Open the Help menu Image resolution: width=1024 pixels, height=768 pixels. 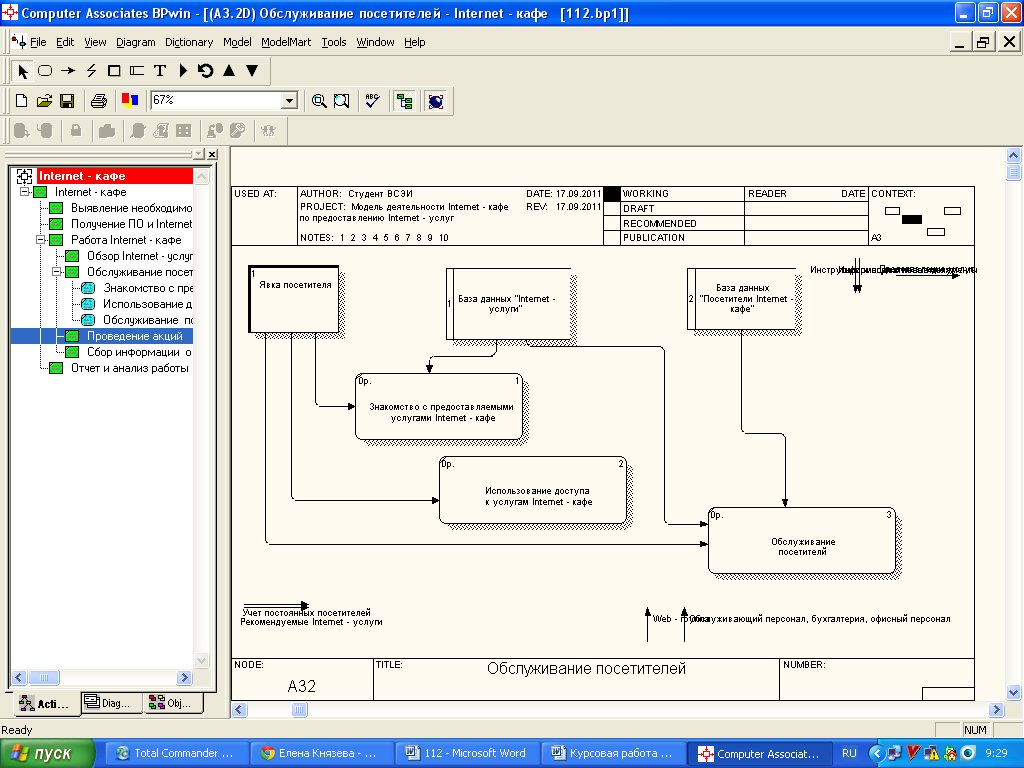click(x=415, y=42)
